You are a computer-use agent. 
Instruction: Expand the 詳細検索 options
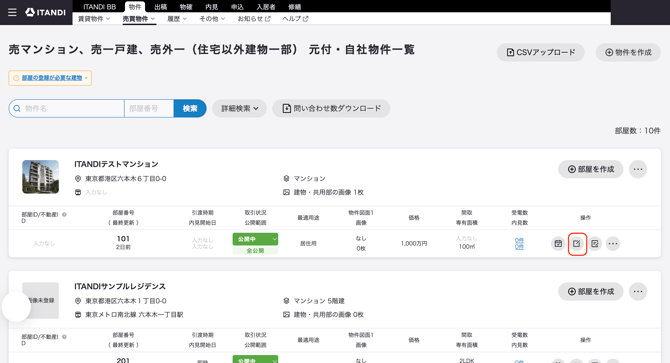tap(239, 108)
